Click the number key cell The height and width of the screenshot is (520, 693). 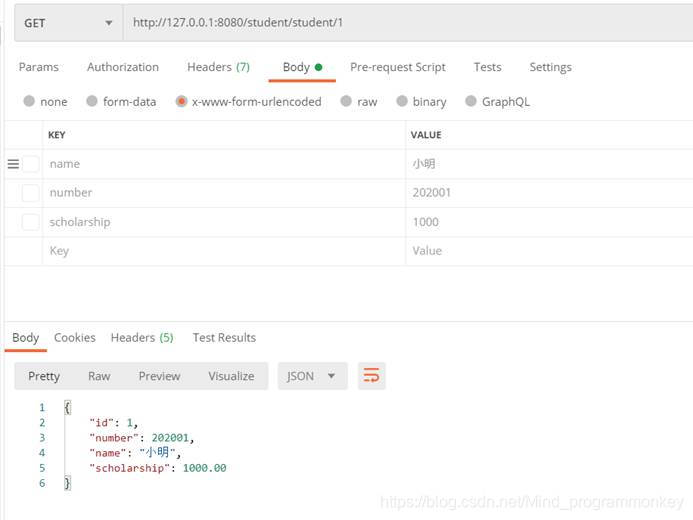click(x=224, y=193)
